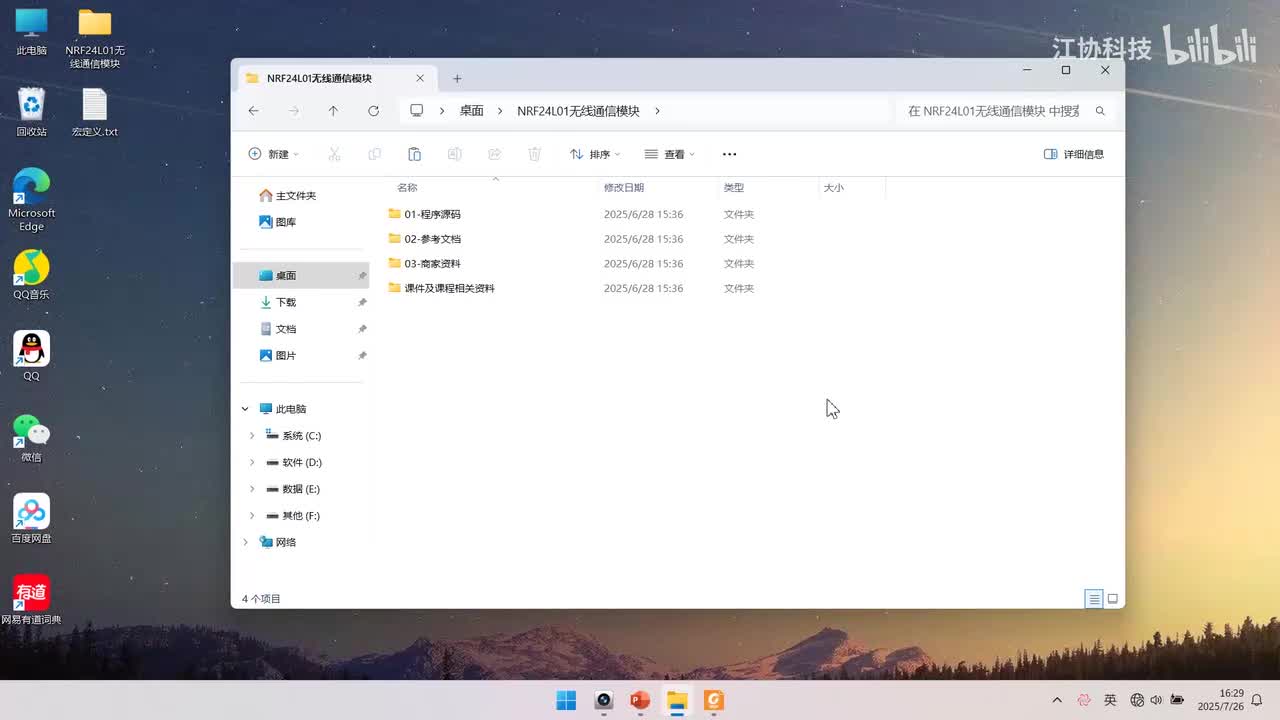Select the 回收站 recycle bin icon
The width and height of the screenshot is (1280, 720).
click(x=32, y=112)
